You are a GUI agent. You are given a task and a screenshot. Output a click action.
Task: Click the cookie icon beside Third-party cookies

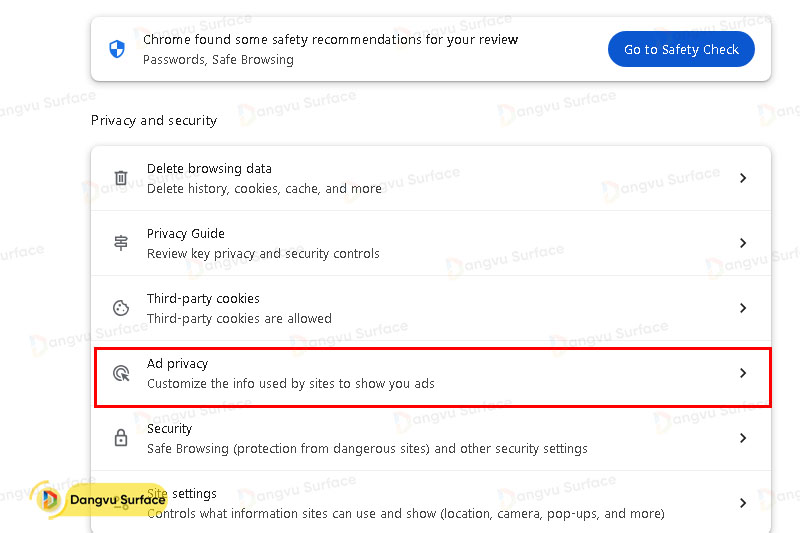coord(121,308)
